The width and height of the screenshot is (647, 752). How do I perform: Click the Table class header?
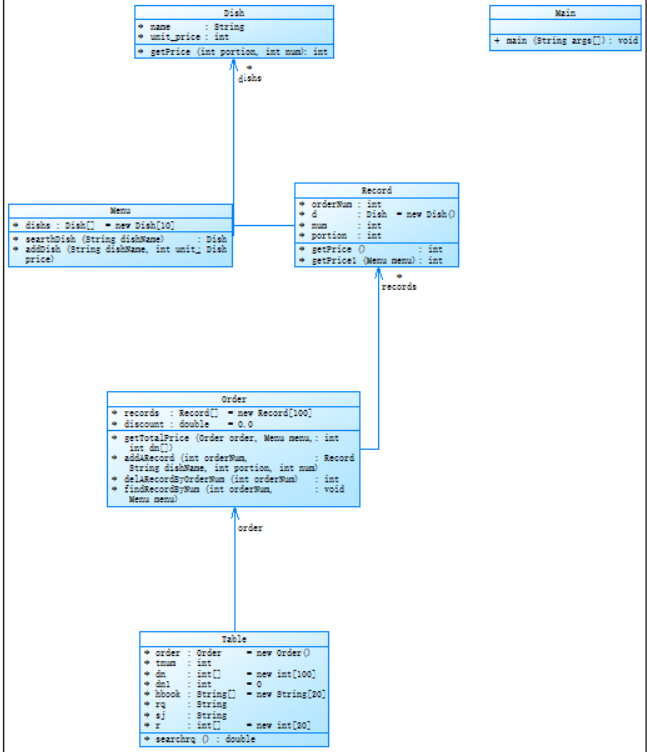[234, 639]
